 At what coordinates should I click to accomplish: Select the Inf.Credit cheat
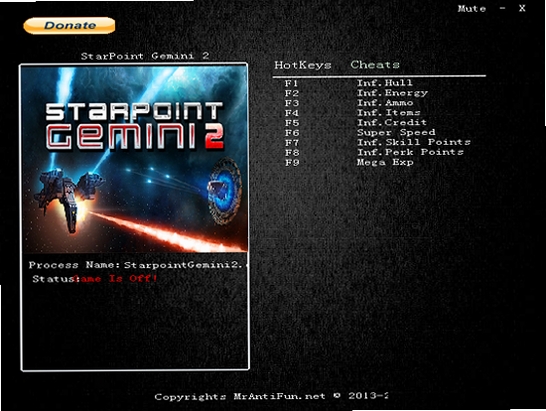tap(392, 123)
